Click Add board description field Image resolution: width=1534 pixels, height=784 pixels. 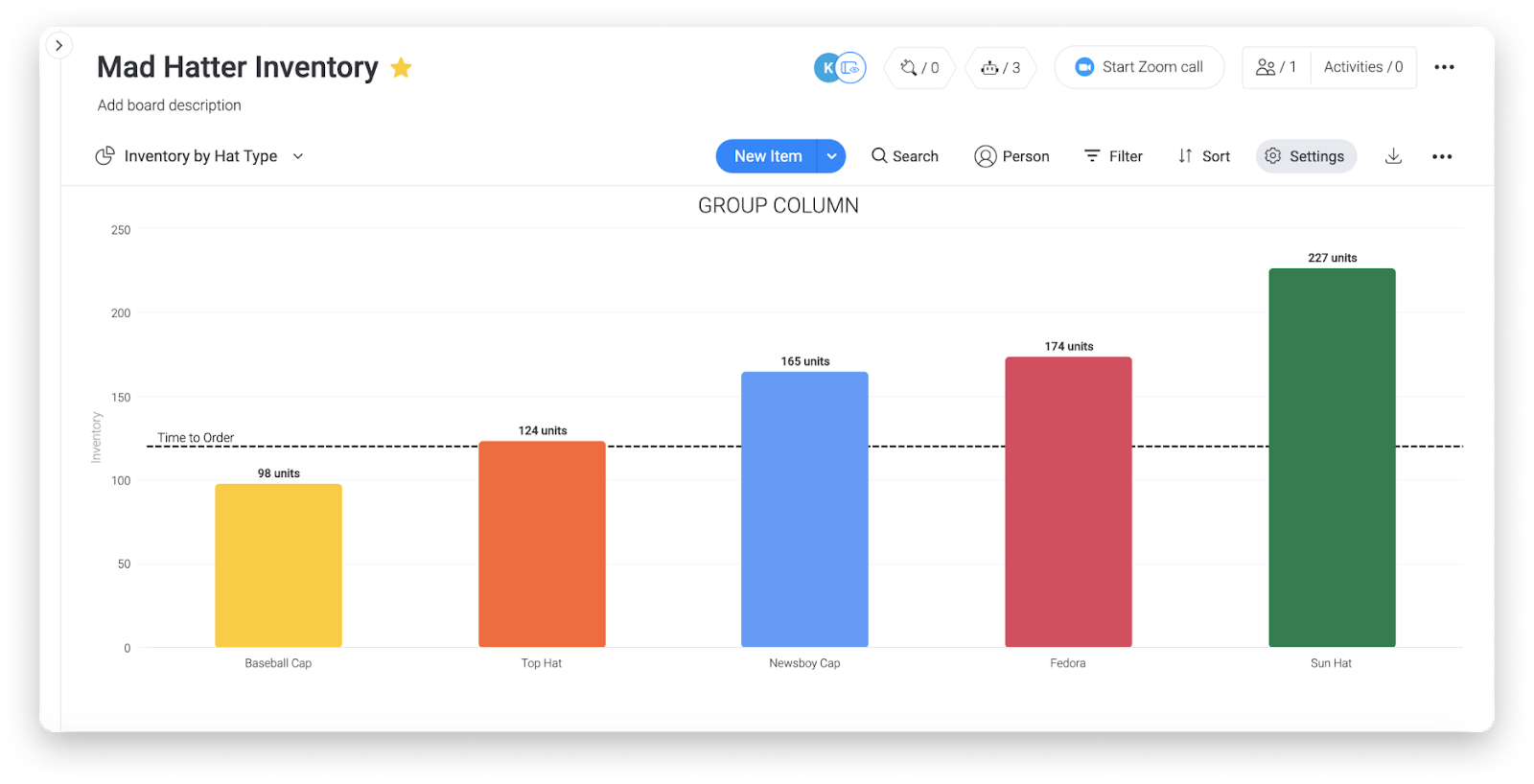click(x=170, y=105)
